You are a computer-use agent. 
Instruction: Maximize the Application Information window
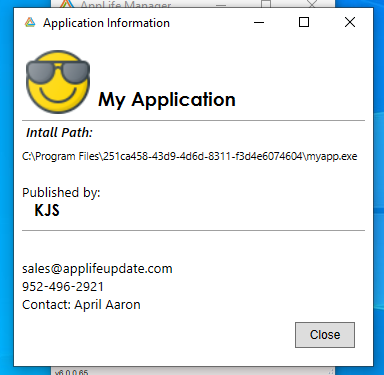click(x=304, y=23)
